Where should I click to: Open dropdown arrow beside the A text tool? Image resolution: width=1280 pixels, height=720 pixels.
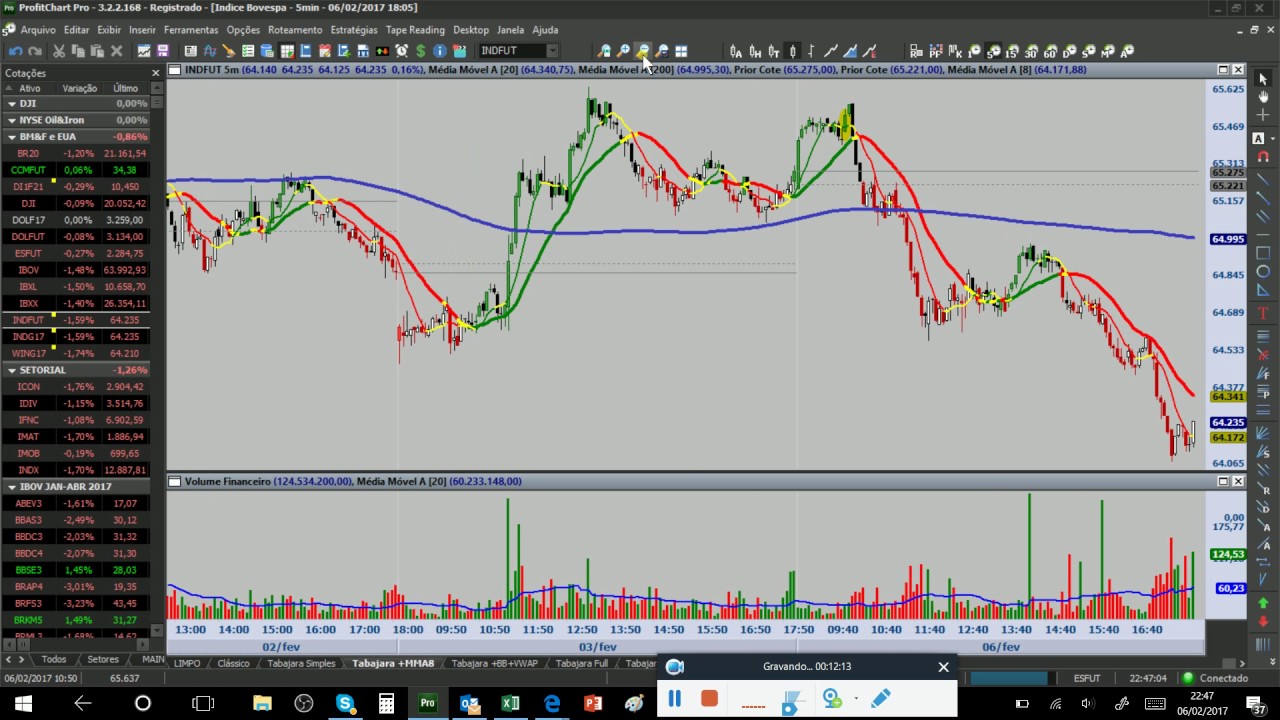1272,138
